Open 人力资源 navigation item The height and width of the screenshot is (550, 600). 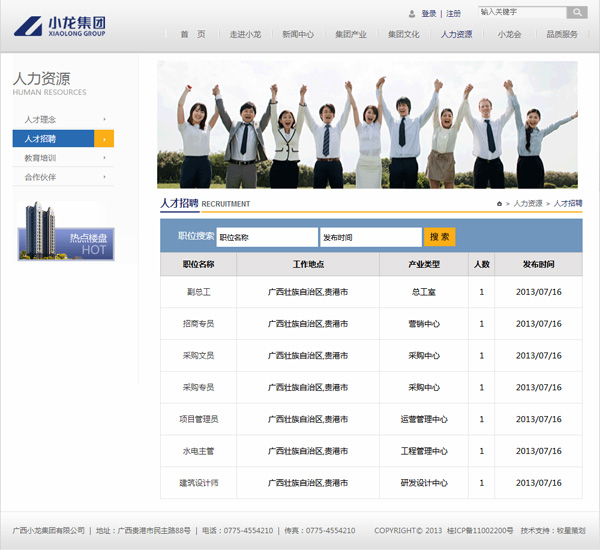point(457,34)
